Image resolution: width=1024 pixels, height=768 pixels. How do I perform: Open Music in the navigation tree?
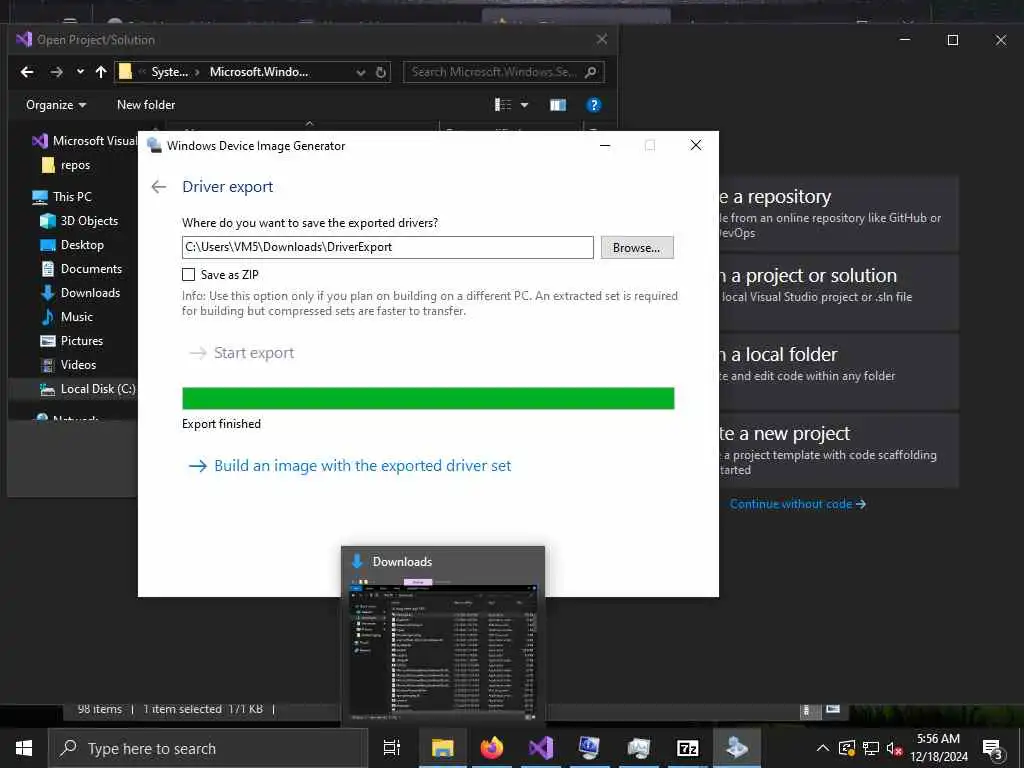click(67, 317)
